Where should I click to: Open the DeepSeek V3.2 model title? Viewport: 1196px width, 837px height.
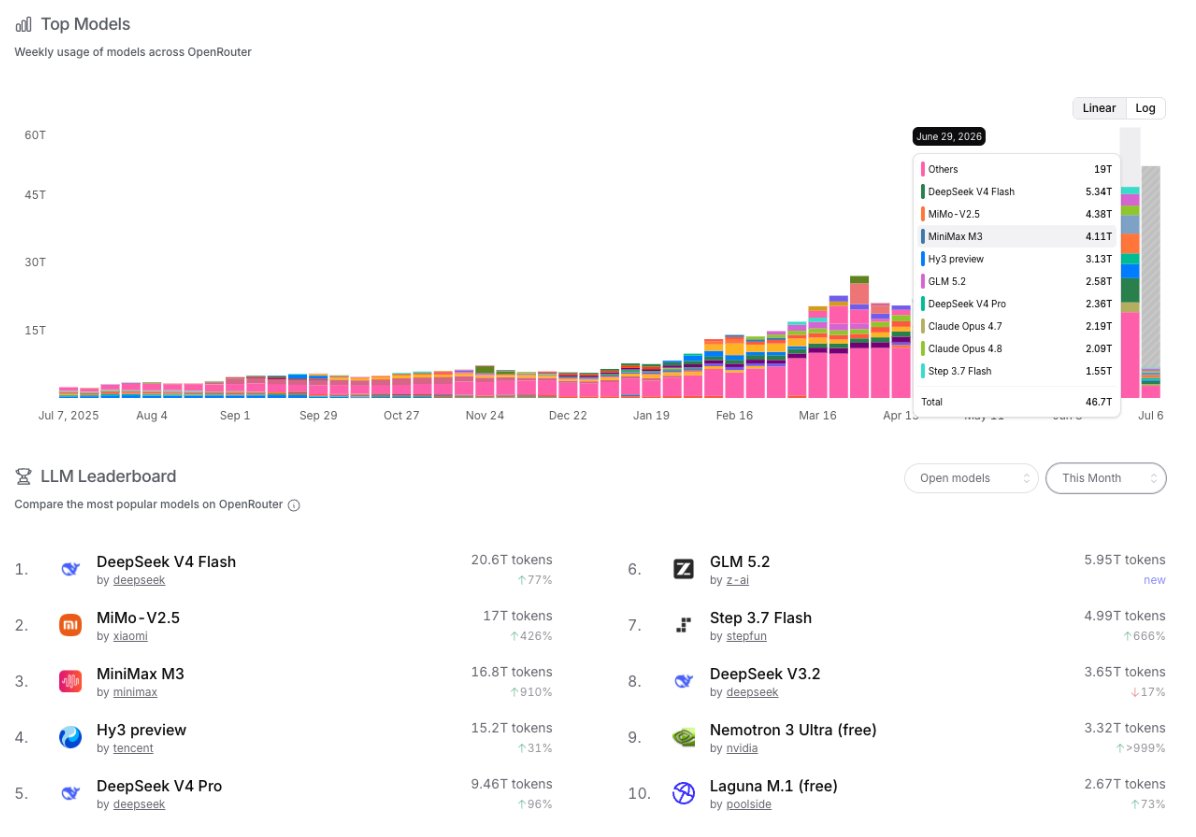click(x=765, y=674)
